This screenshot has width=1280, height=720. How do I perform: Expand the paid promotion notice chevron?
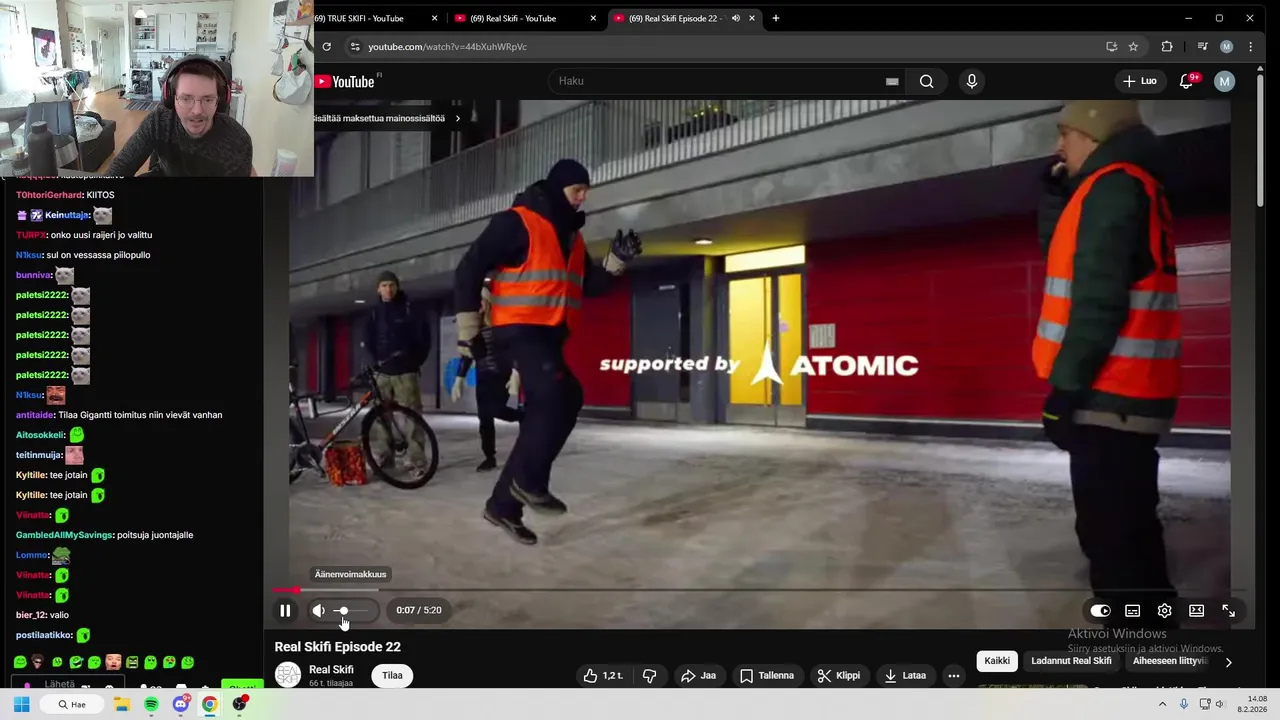(x=458, y=118)
